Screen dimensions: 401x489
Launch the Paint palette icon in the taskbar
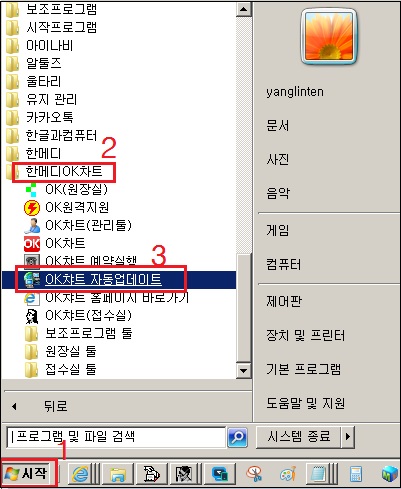pyautogui.click(x=288, y=474)
